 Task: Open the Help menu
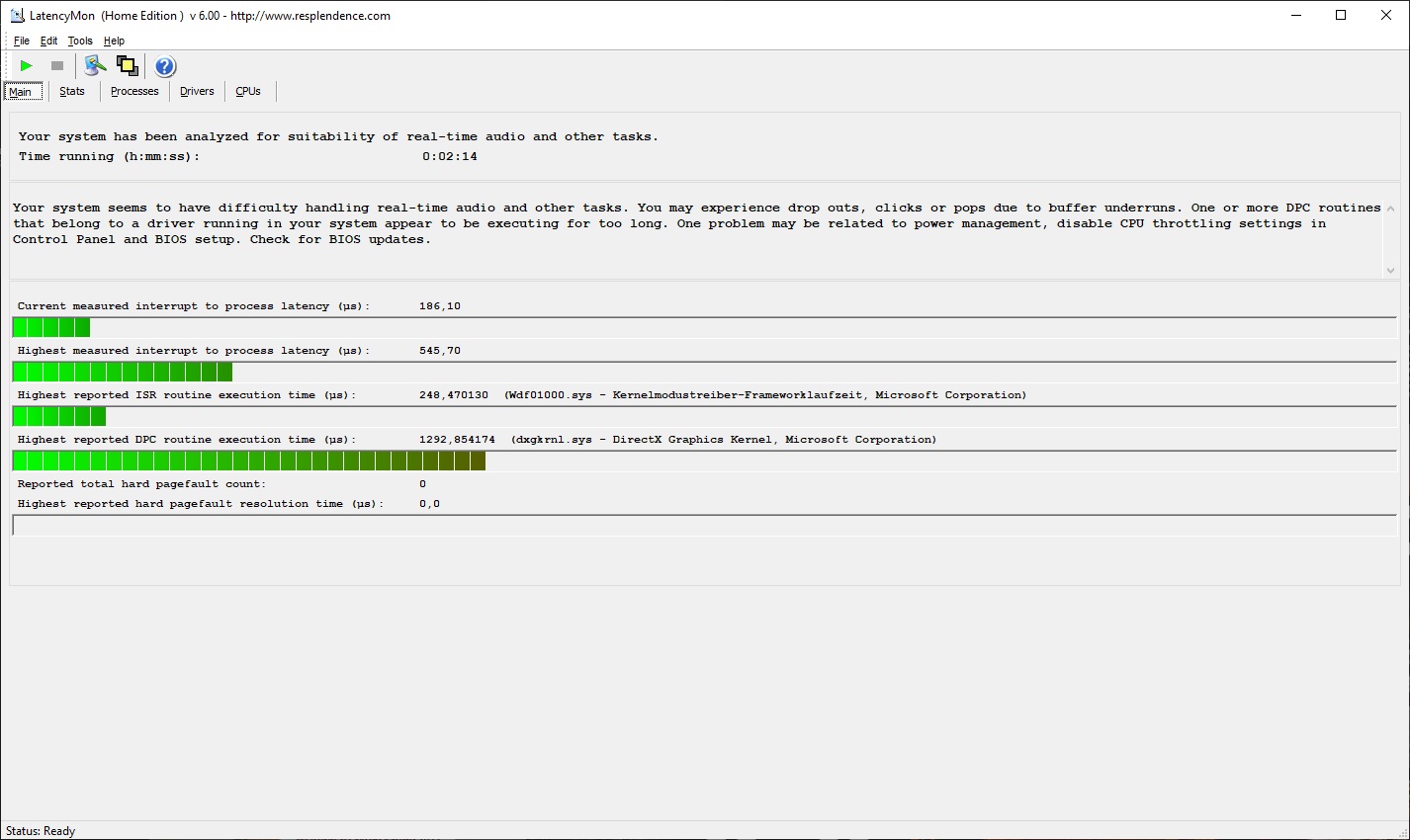tap(114, 41)
